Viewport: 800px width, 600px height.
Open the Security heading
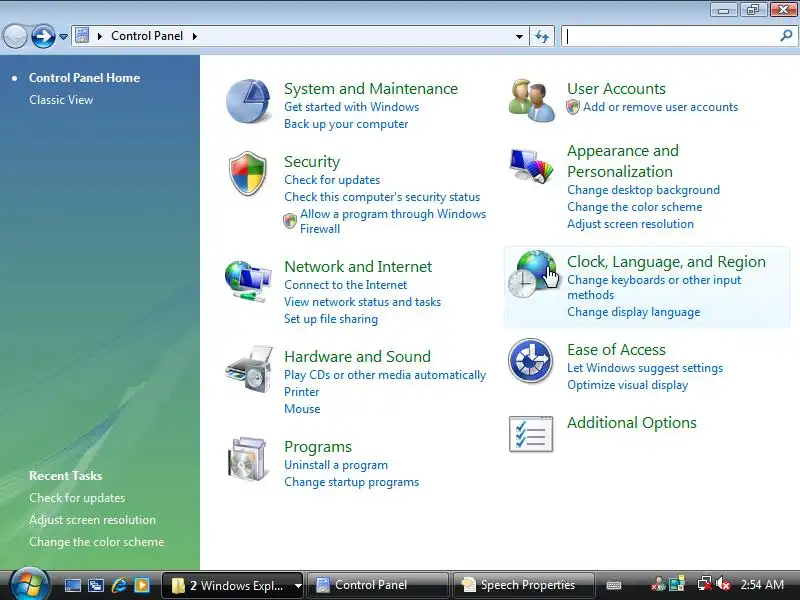click(312, 162)
